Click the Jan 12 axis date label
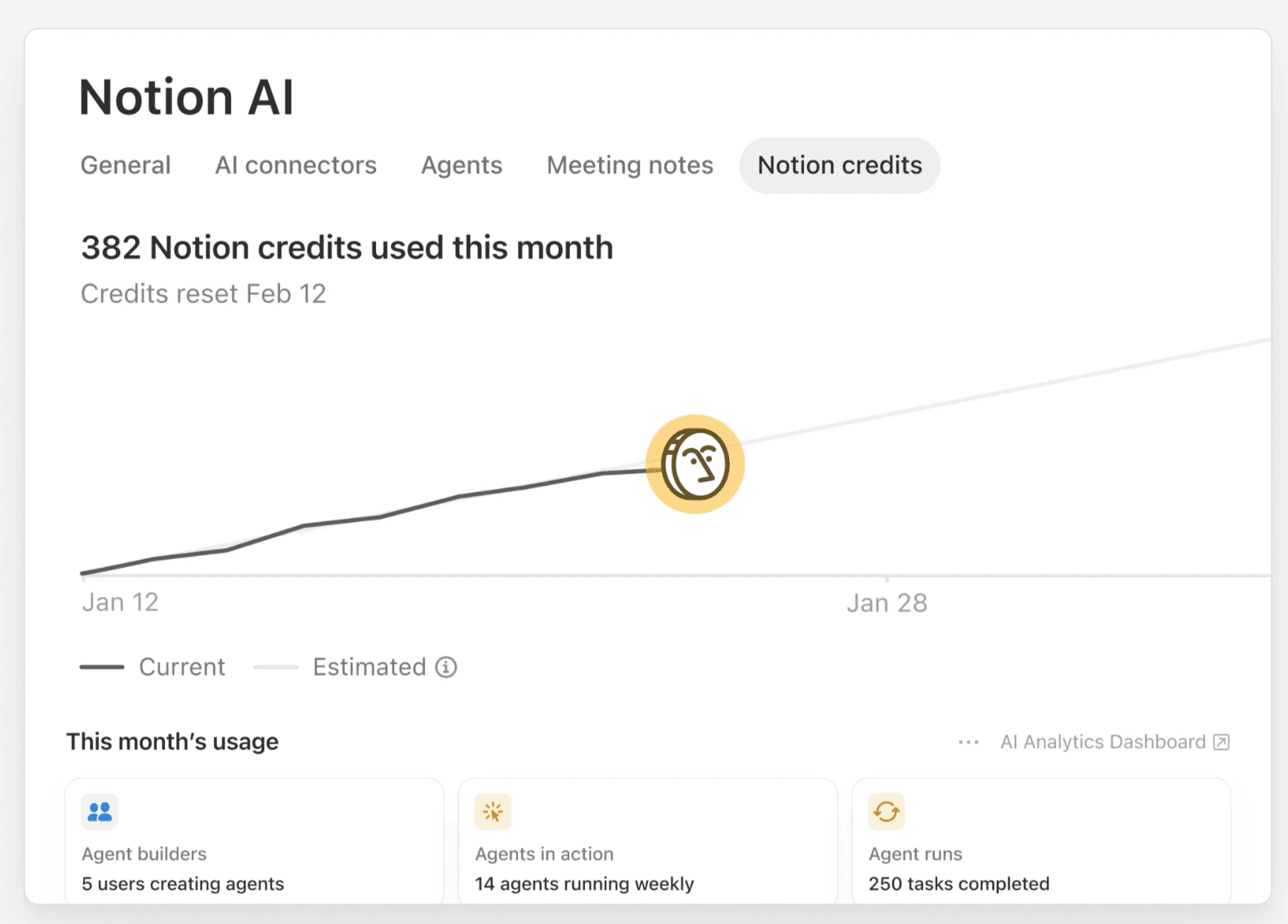The width and height of the screenshot is (1288, 924). [x=120, y=602]
